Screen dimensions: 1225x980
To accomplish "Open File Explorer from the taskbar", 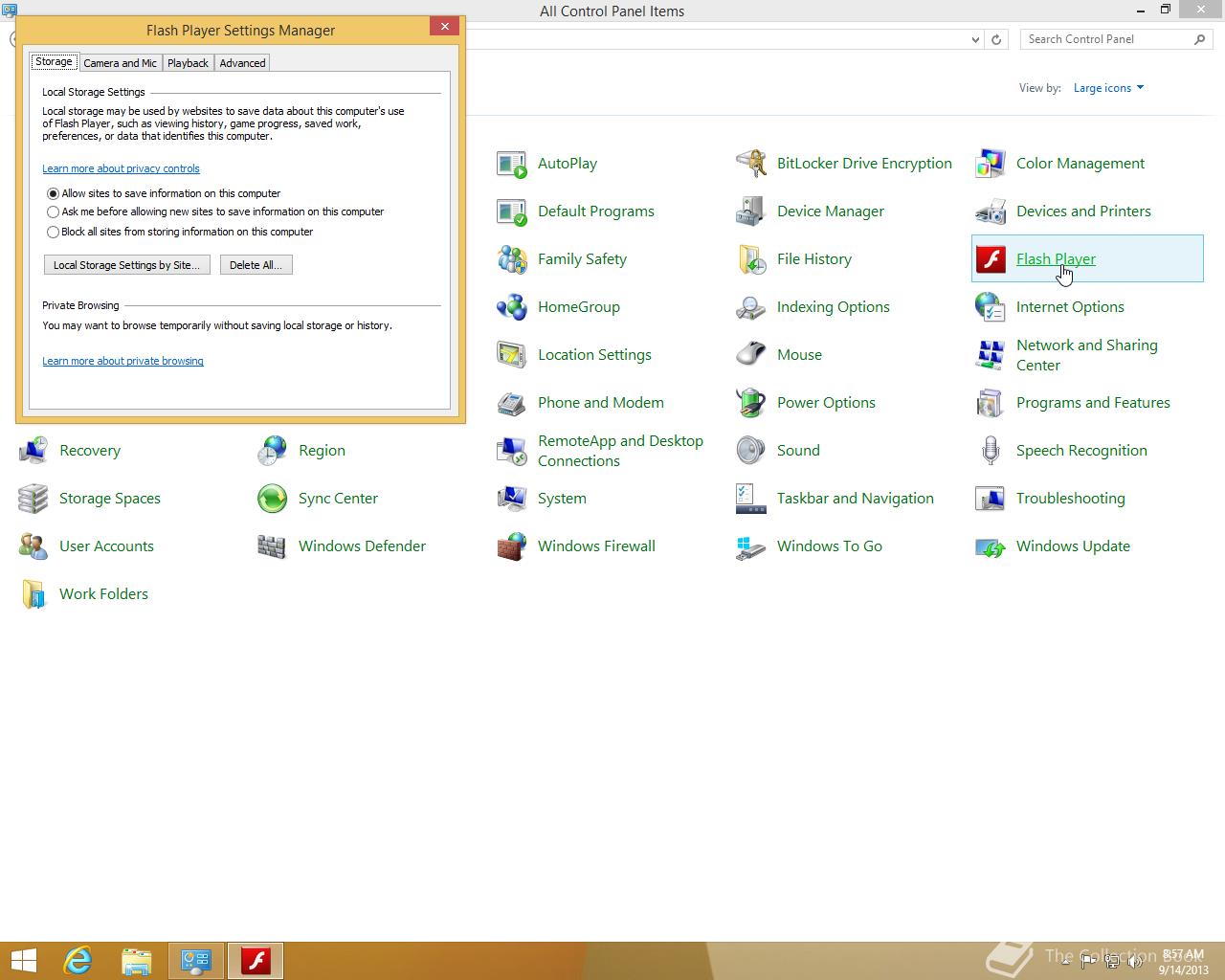I will click(137, 961).
